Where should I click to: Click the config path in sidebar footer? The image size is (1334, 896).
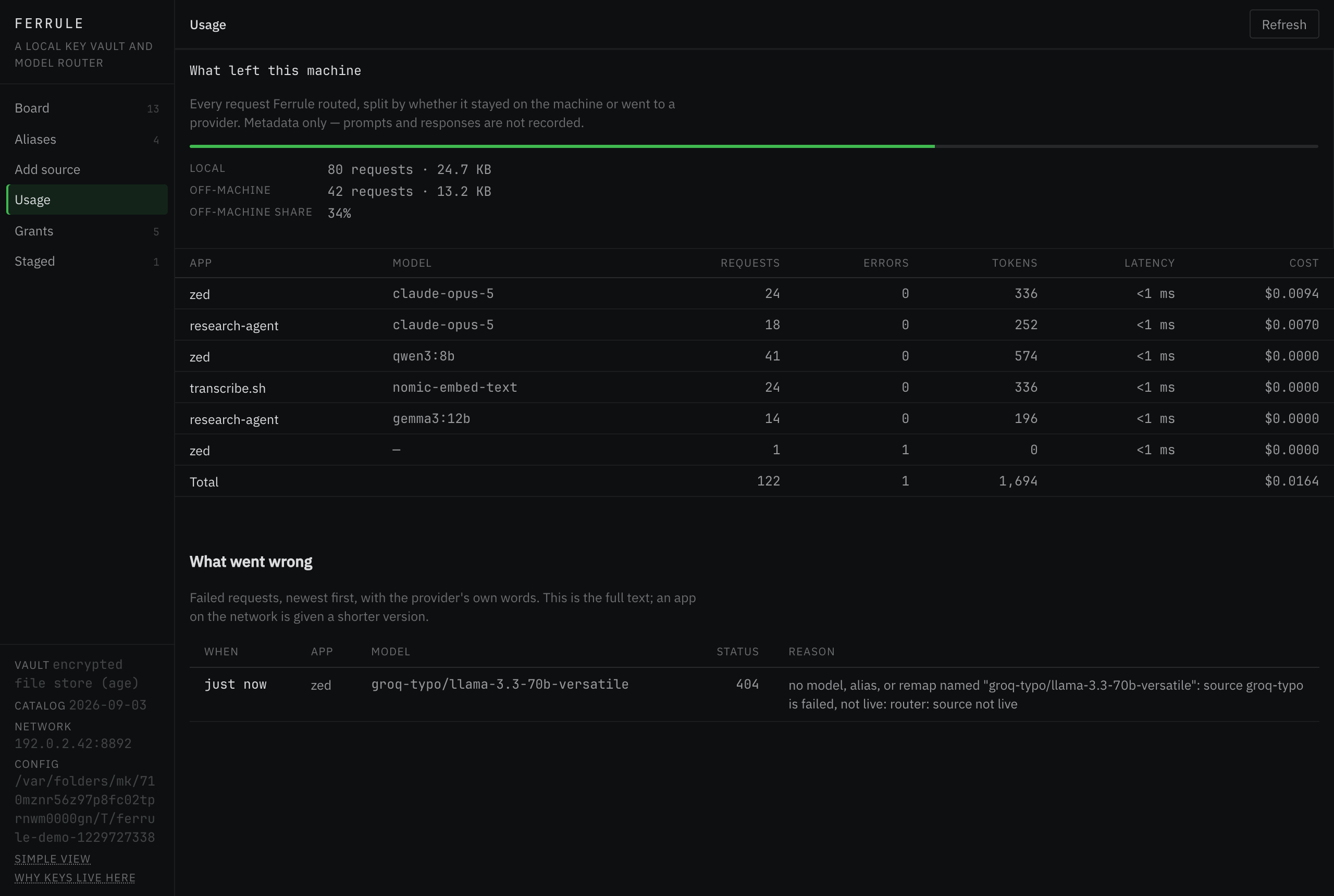tap(85, 808)
